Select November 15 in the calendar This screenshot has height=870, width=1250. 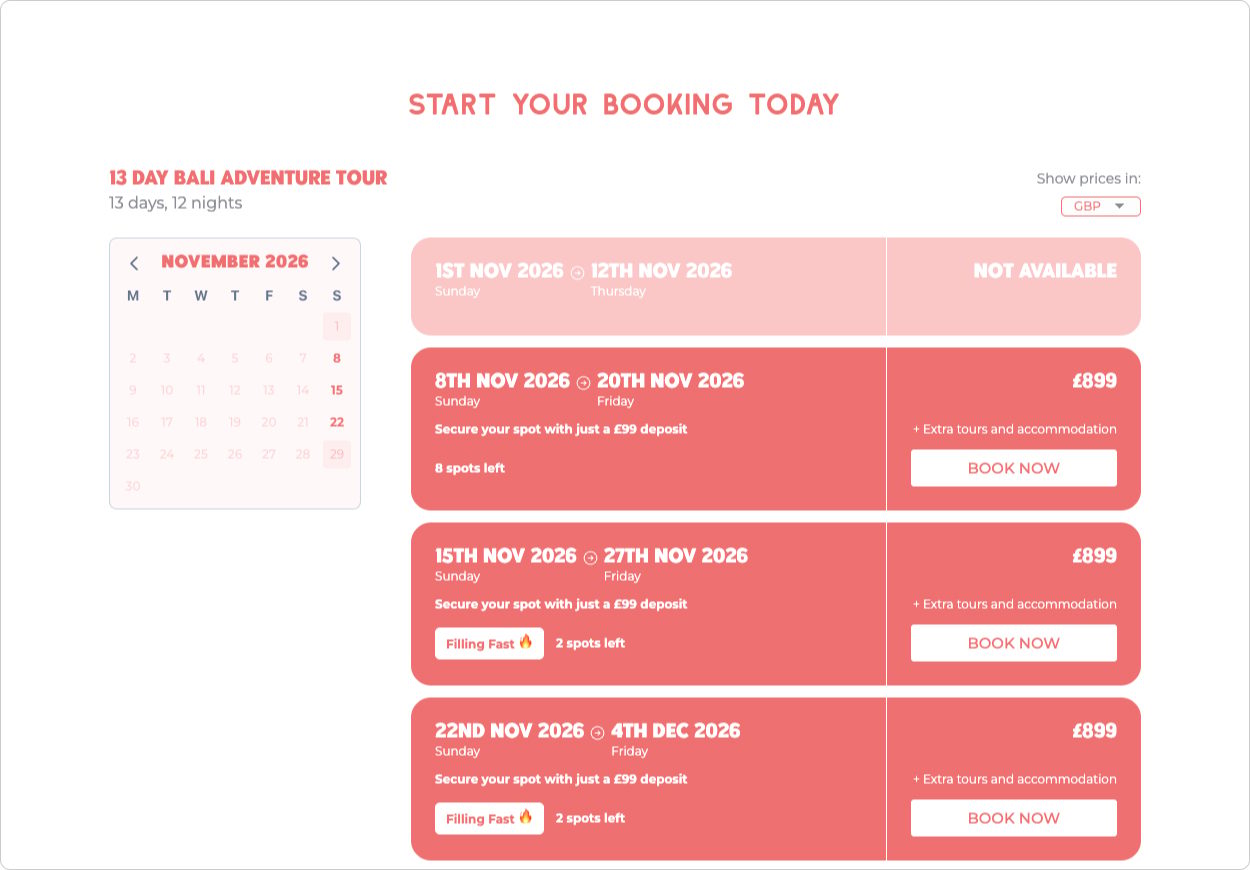click(x=337, y=390)
